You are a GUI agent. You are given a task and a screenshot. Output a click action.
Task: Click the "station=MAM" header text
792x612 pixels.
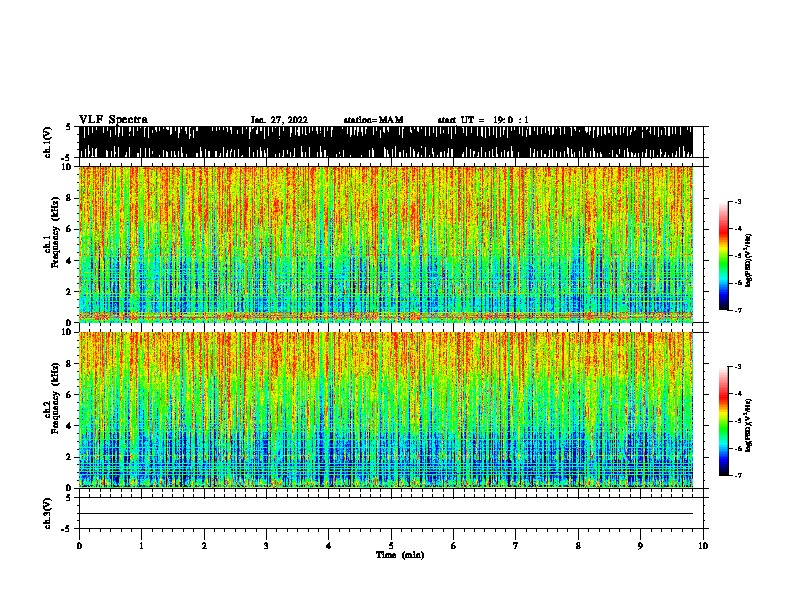click(x=373, y=120)
